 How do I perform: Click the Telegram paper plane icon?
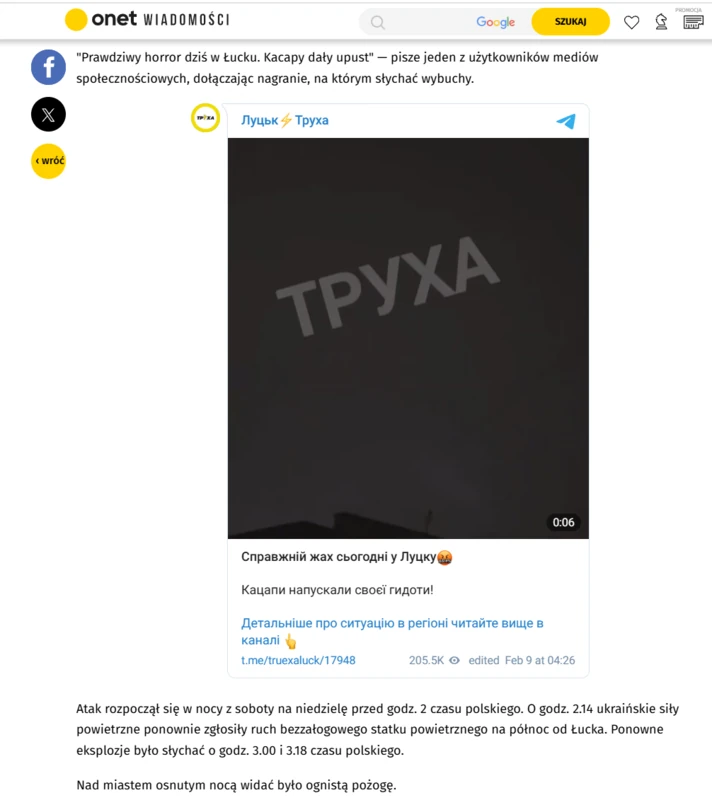click(566, 121)
